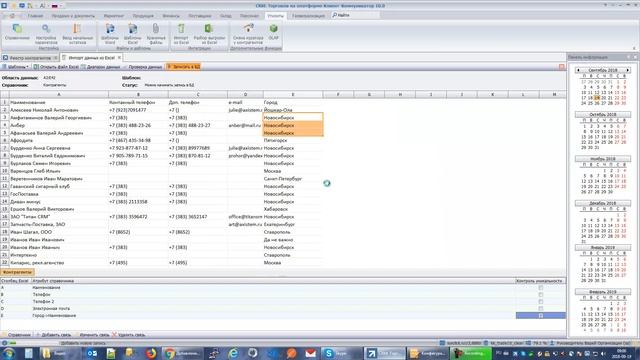
Task: Toggle uniqueness checkbox for Город row
Action: (x=540, y=316)
